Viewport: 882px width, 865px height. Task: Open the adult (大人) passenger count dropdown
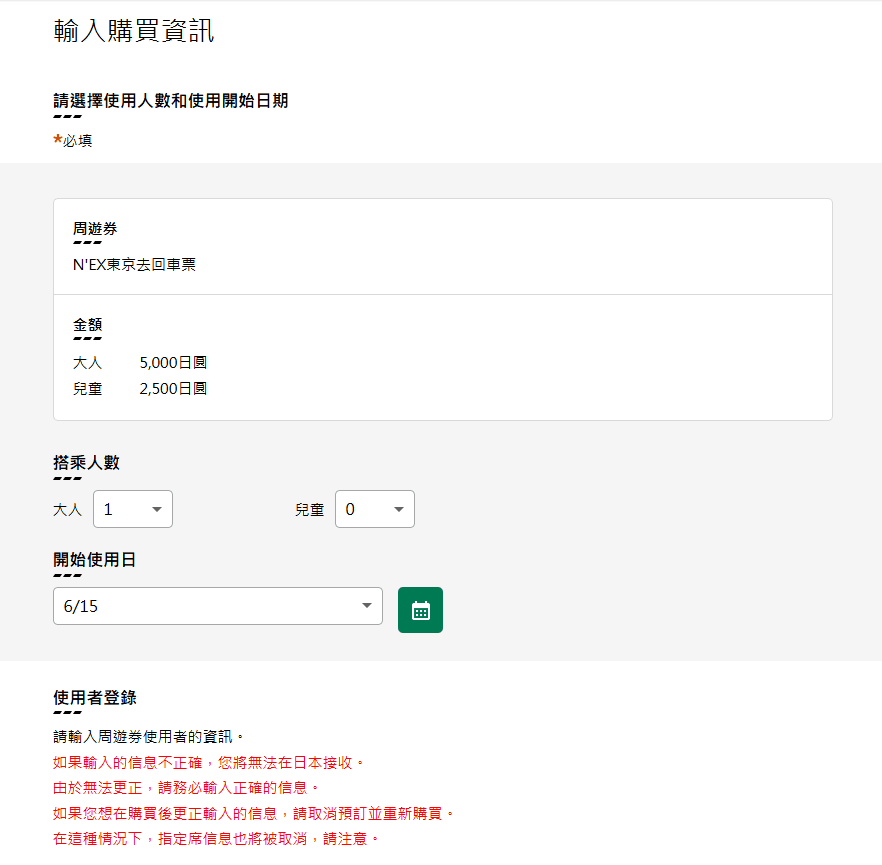click(x=133, y=509)
